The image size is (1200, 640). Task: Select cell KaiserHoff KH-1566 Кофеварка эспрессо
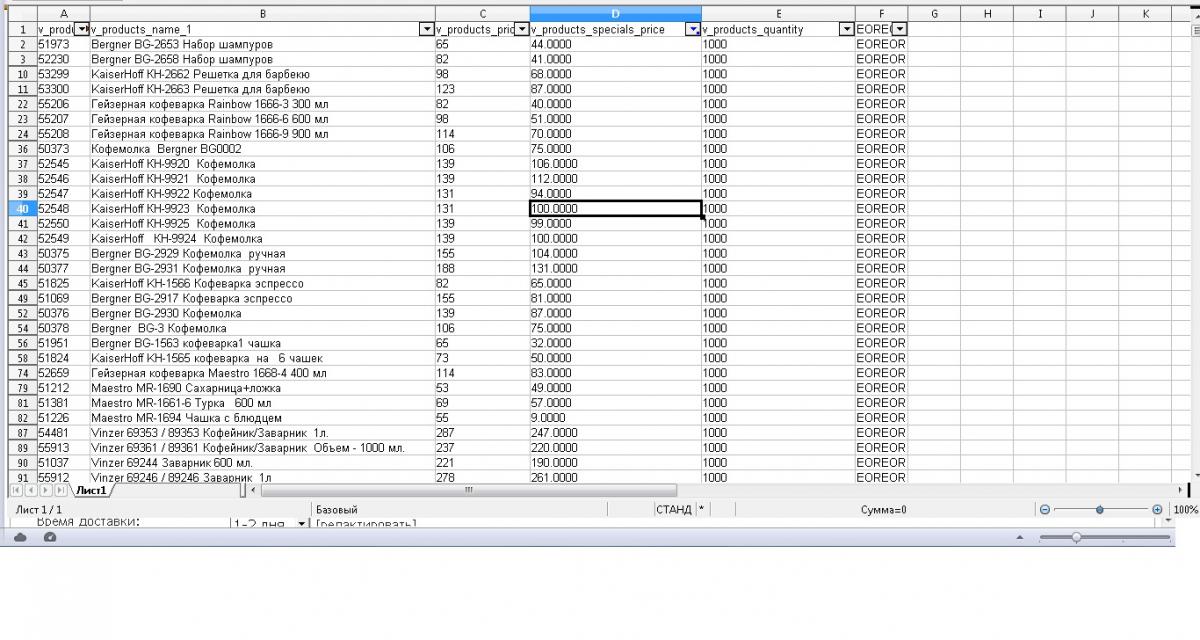click(262, 283)
